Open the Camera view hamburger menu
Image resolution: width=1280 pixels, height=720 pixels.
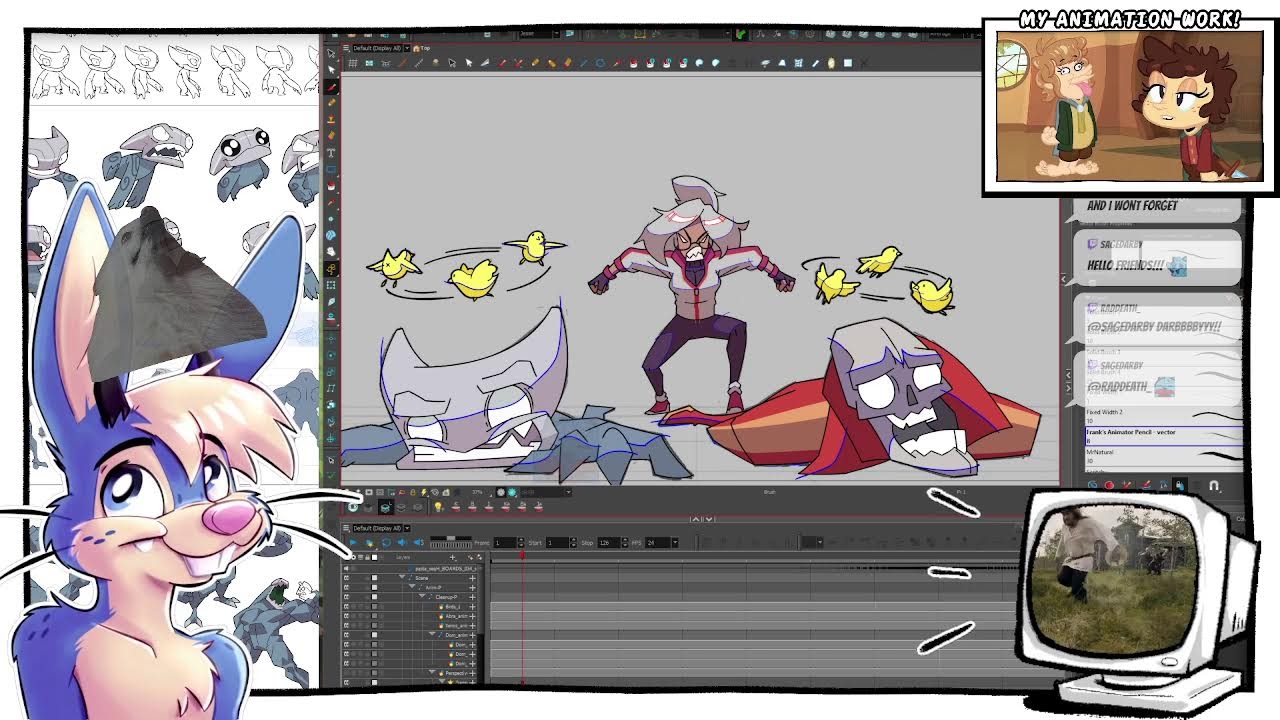click(346, 48)
